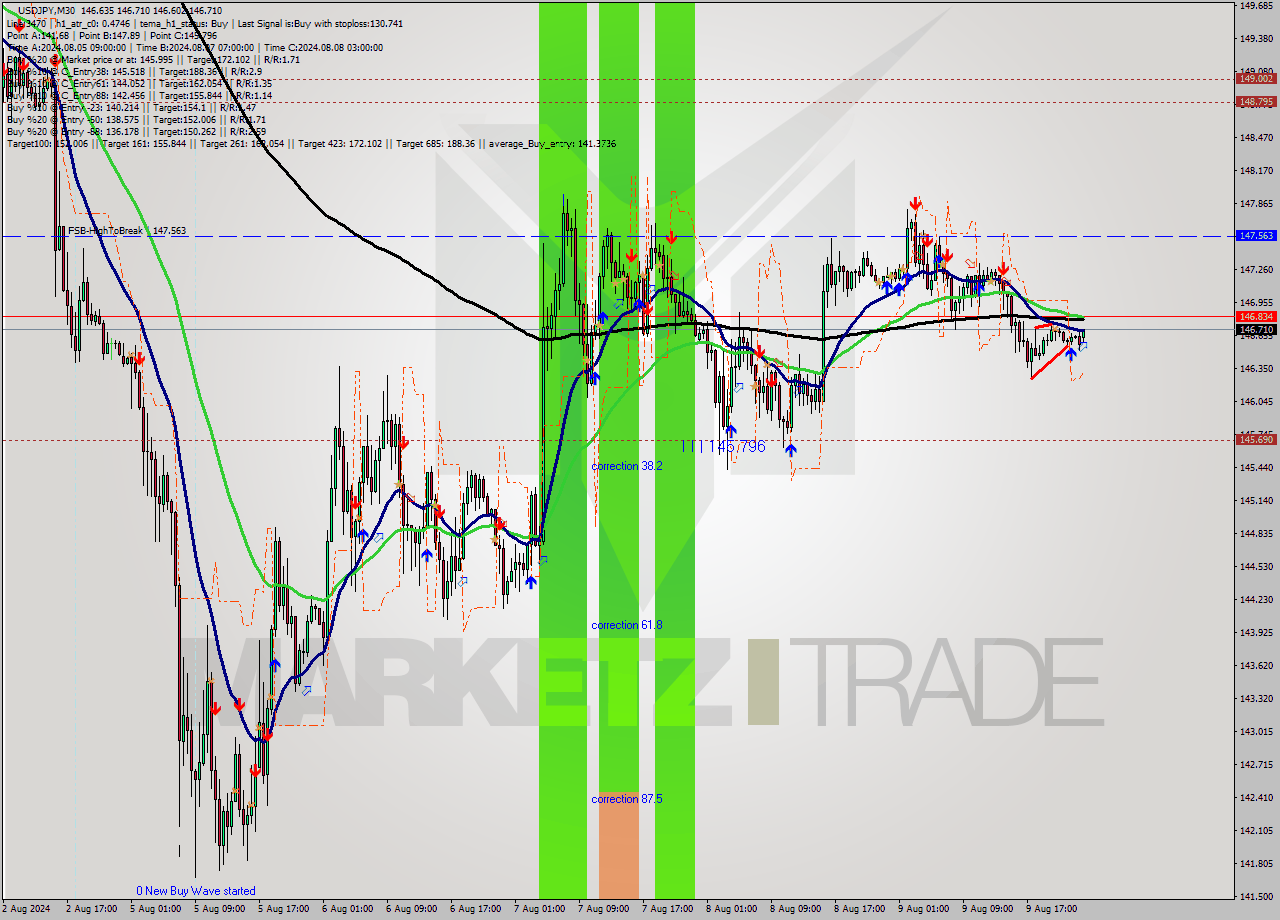
Task: Click the last blue buy arrow before the outlined arrow
Action: click(1070, 352)
